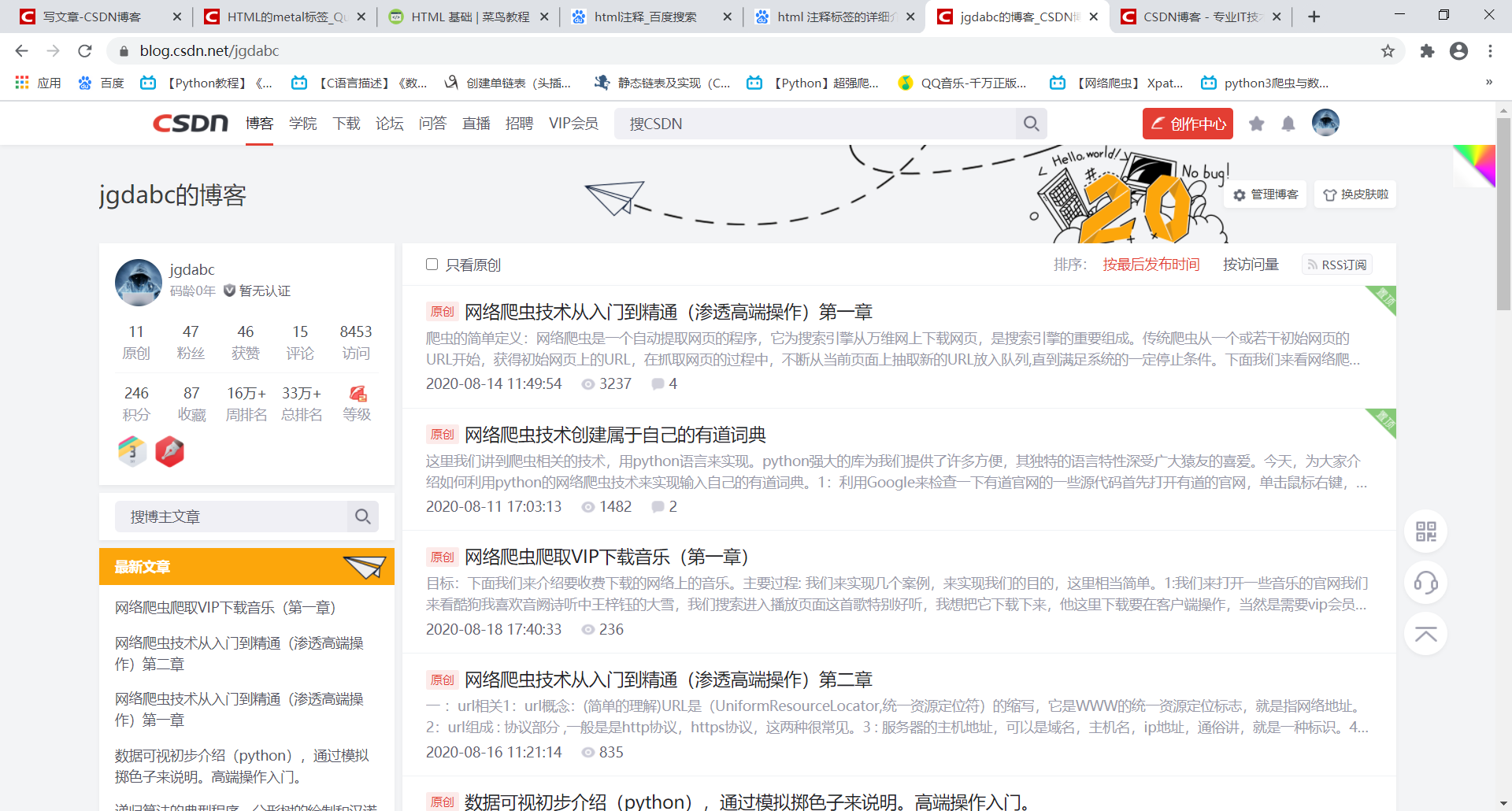Click the red pen hexagon medal badge

tap(169, 451)
